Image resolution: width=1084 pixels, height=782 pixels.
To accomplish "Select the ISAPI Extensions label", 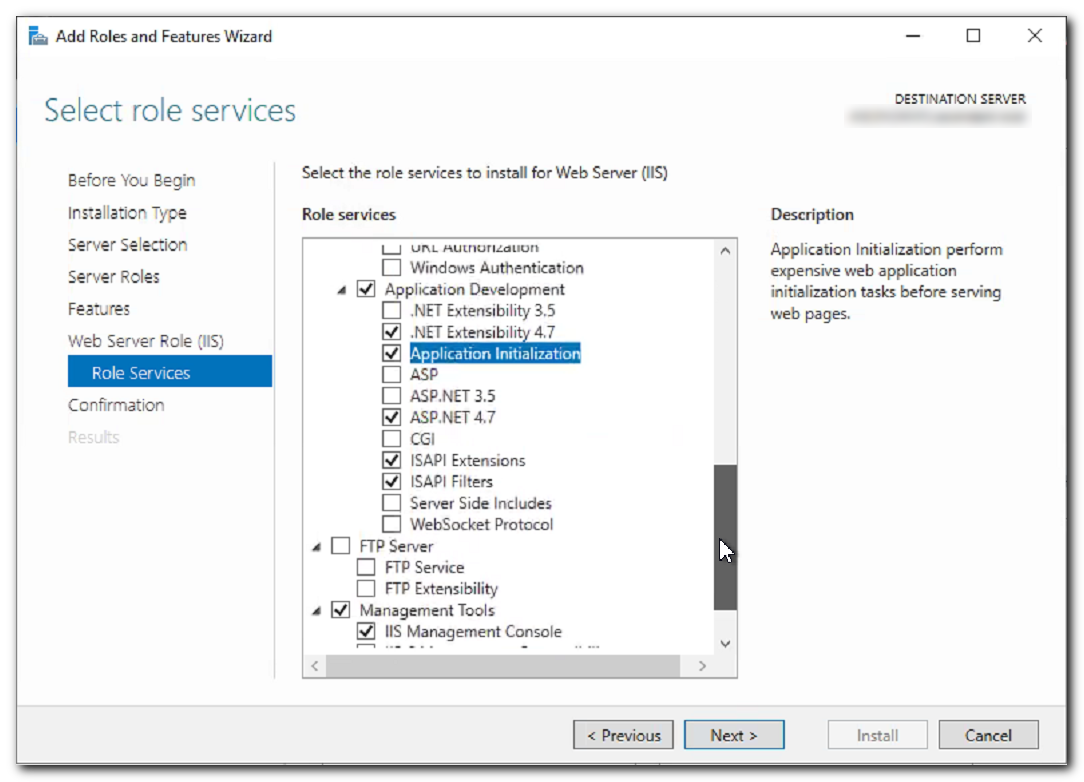I will 467,460.
